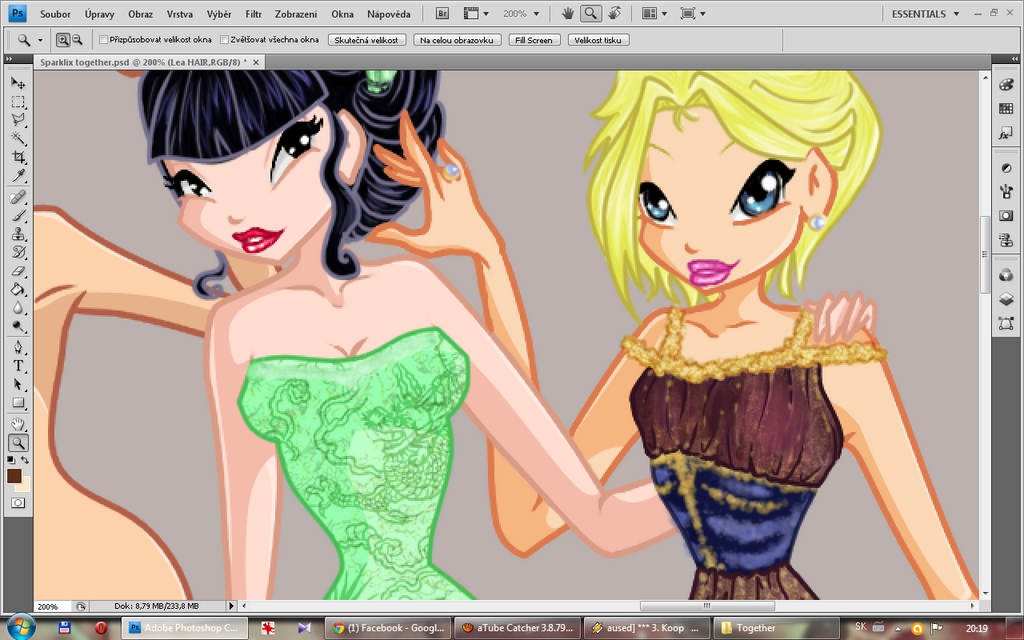Pick the Rotate View tool in the application bar
Image resolution: width=1024 pixels, height=640 pixels.
(614, 13)
